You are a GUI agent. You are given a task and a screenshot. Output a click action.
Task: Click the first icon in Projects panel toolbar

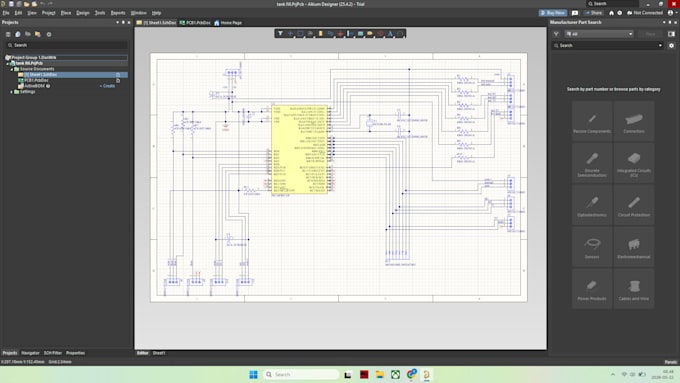(8, 34)
